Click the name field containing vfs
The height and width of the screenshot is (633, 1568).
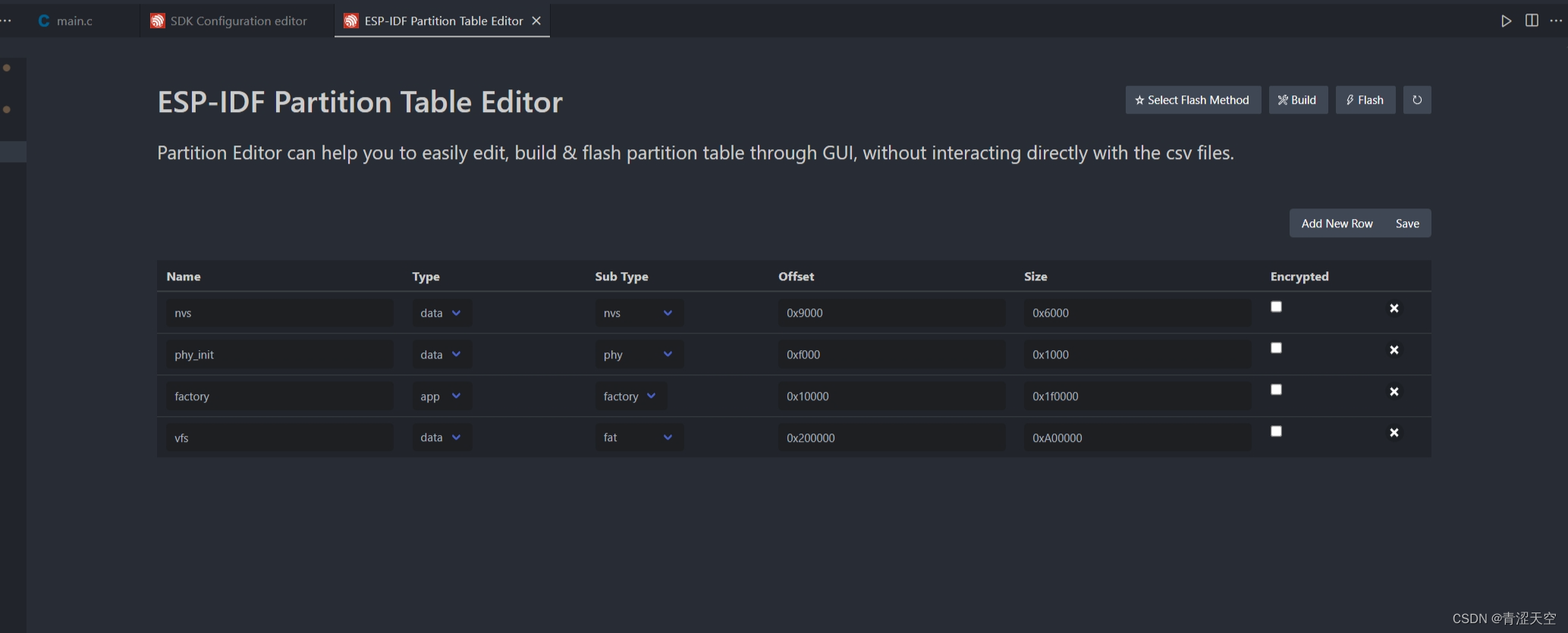coord(279,437)
